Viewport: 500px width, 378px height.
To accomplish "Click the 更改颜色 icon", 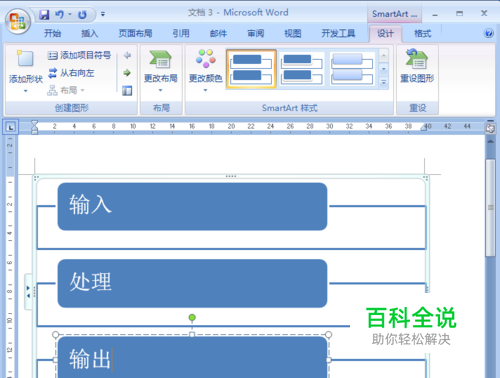I will [206, 58].
